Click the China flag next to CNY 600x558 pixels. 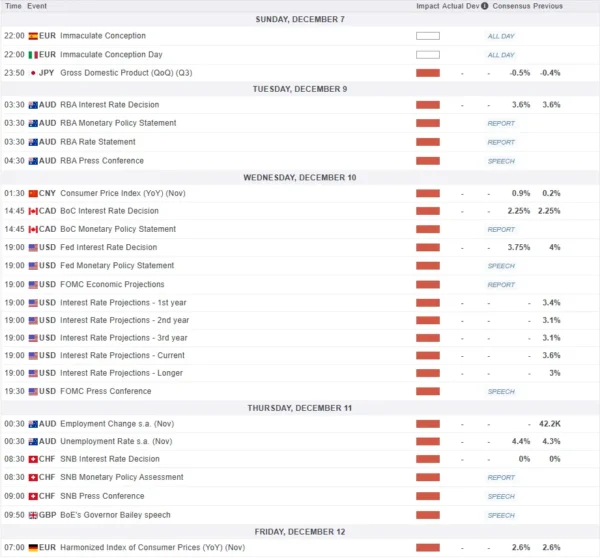pyautogui.click(x=34, y=192)
